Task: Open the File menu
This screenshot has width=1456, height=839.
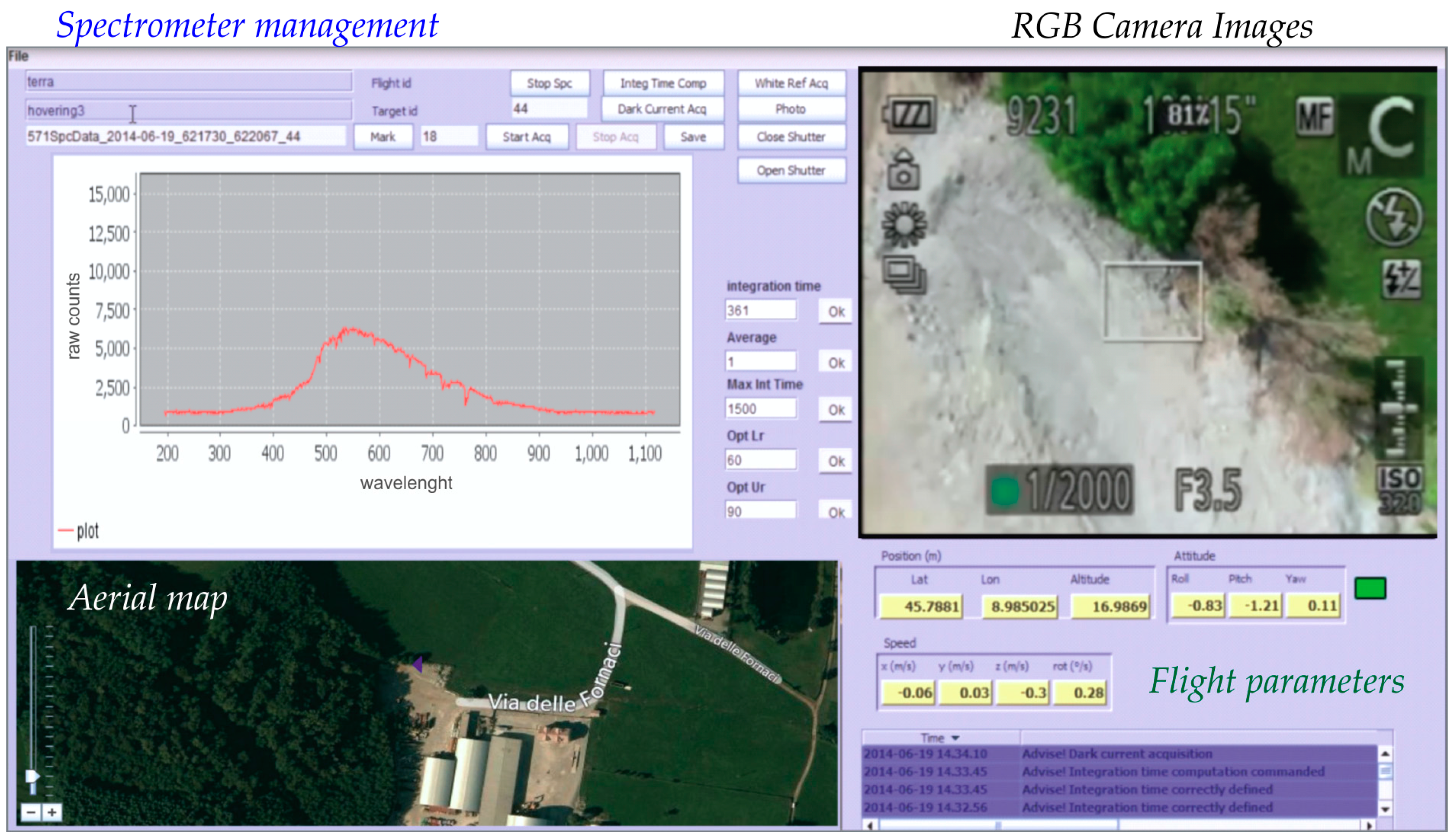Action: tap(18, 56)
